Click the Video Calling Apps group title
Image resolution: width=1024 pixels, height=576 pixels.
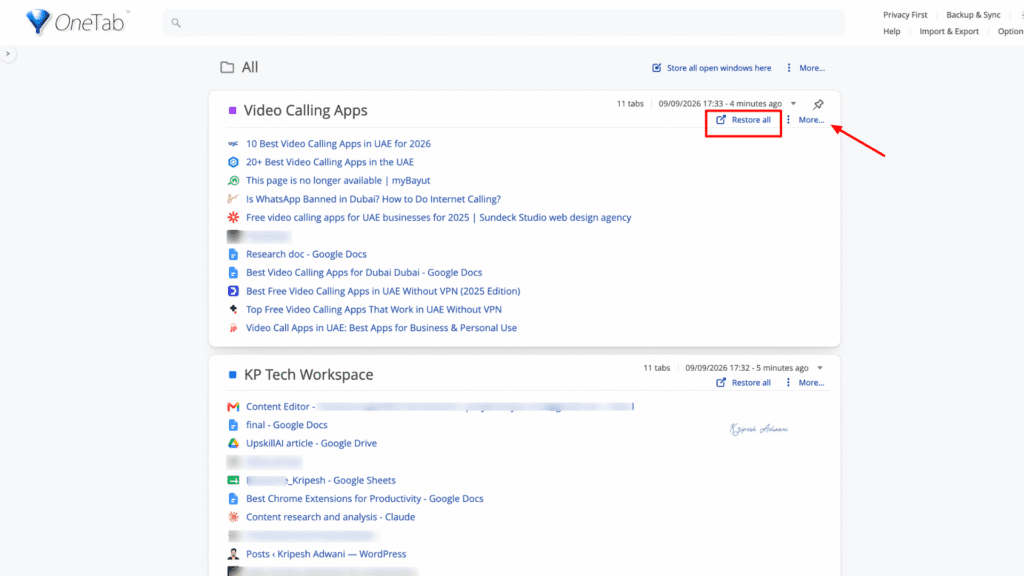pos(306,110)
